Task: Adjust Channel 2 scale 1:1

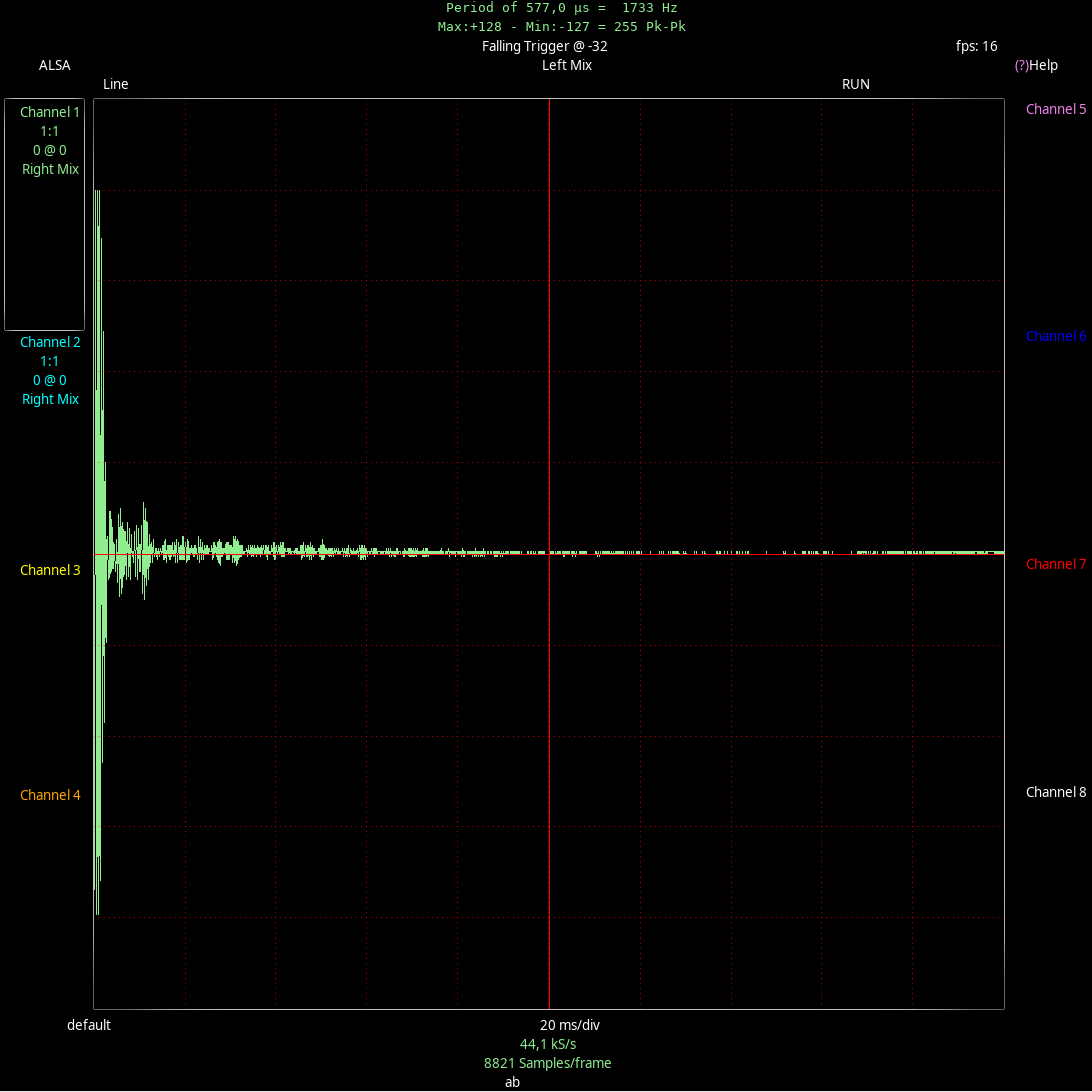Action: pyautogui.click(x=50, y=361)
